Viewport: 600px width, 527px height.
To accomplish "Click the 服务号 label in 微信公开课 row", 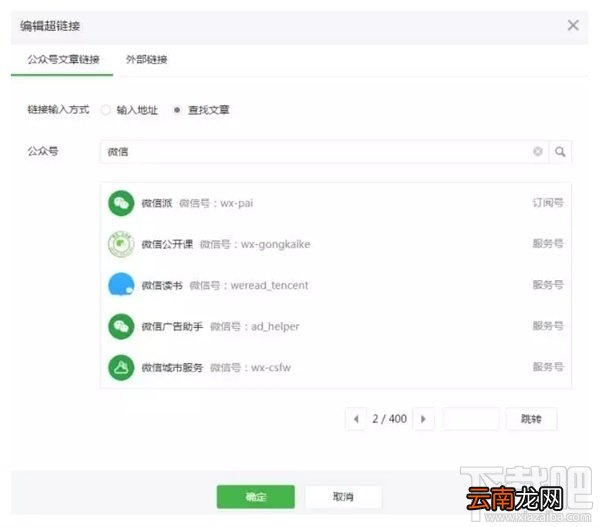I will coord(548,243).
